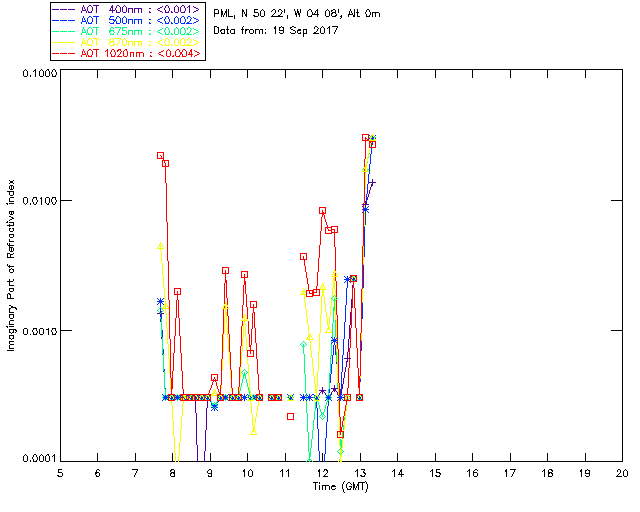Click the site text "PML, N 50 22', W 04 08', Alt 0m"
Screen dimensions: 640x512
click(297, 13)
